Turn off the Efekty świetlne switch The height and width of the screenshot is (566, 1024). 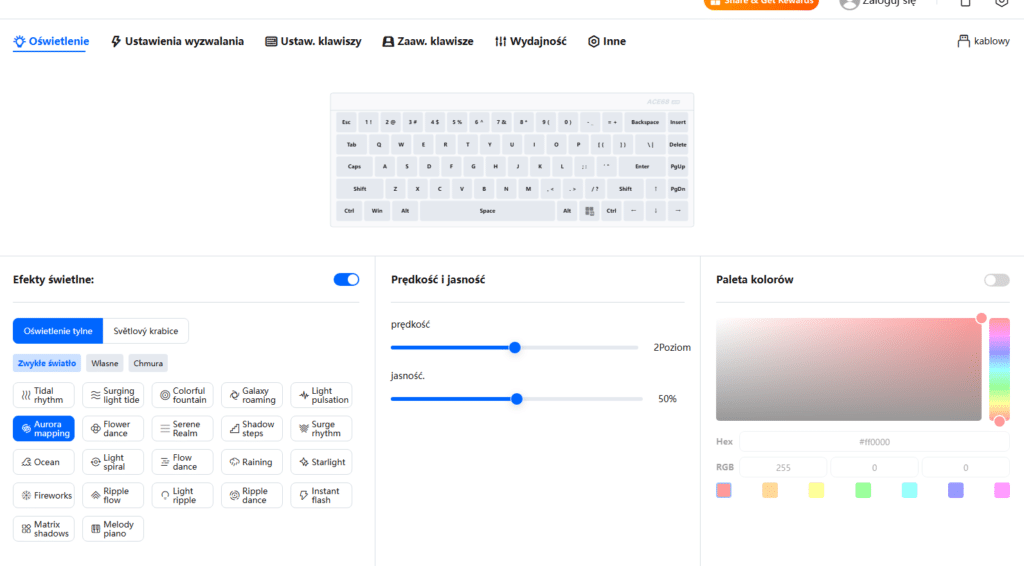(x=346, y=279)
